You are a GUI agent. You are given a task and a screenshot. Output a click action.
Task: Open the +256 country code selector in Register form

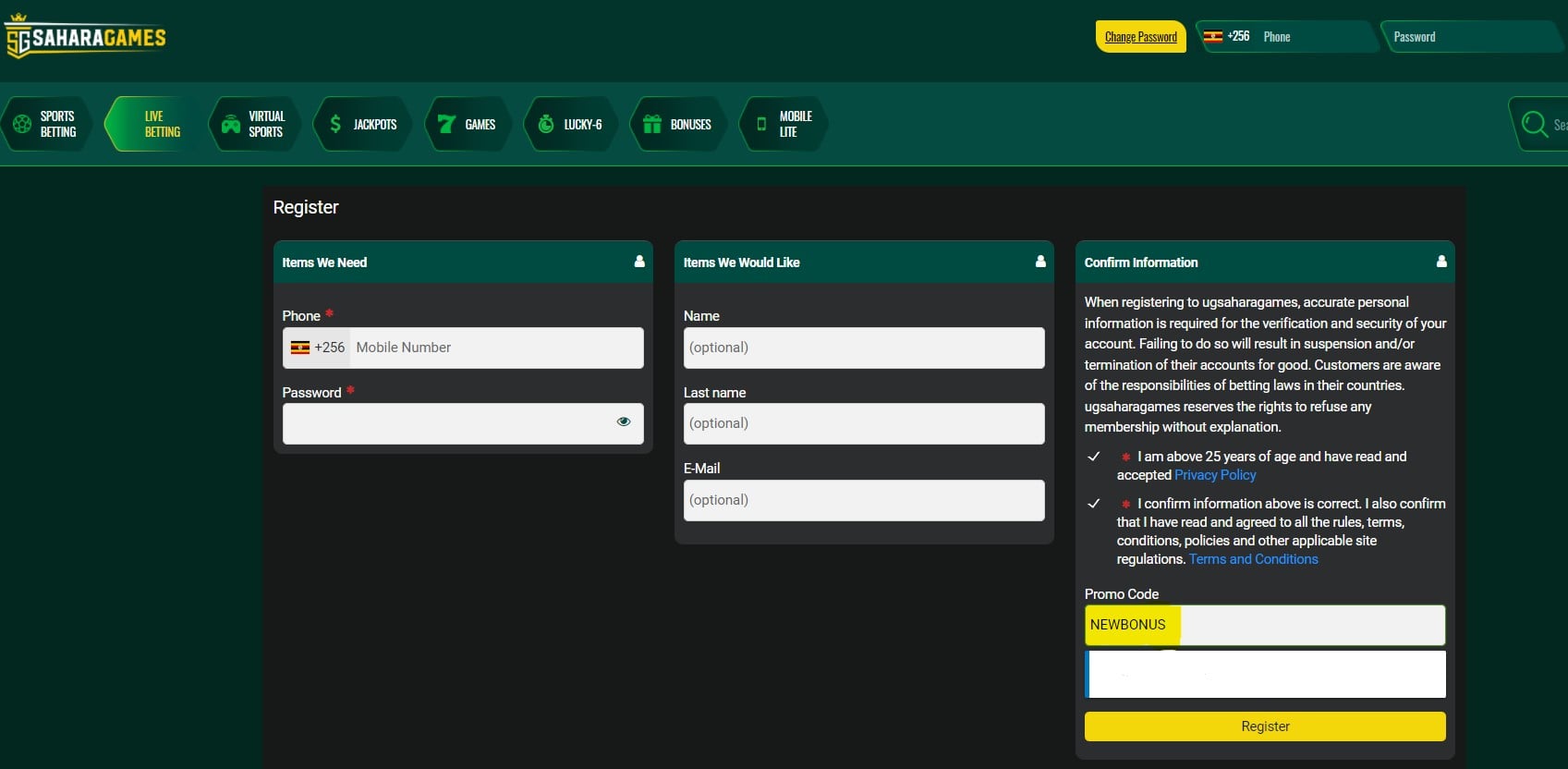point(317,348)
